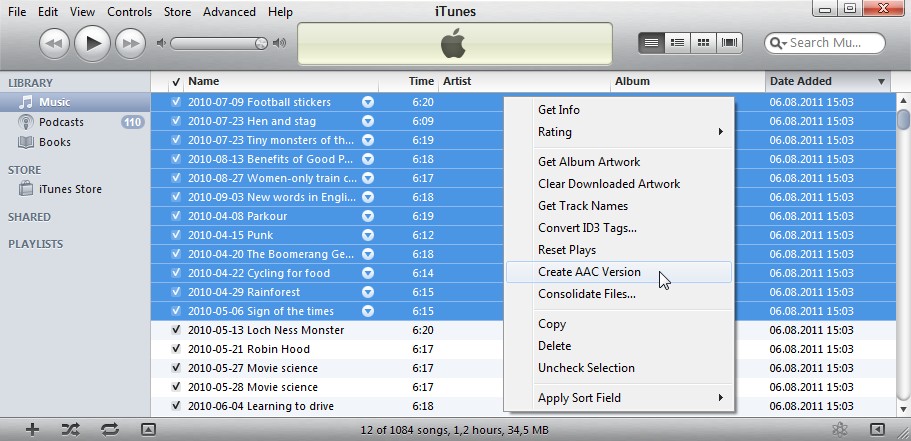This screenshot has height=441, width=911.
Task: Uncheck Hen and stag checkbox
Action: tap(176, 121)
